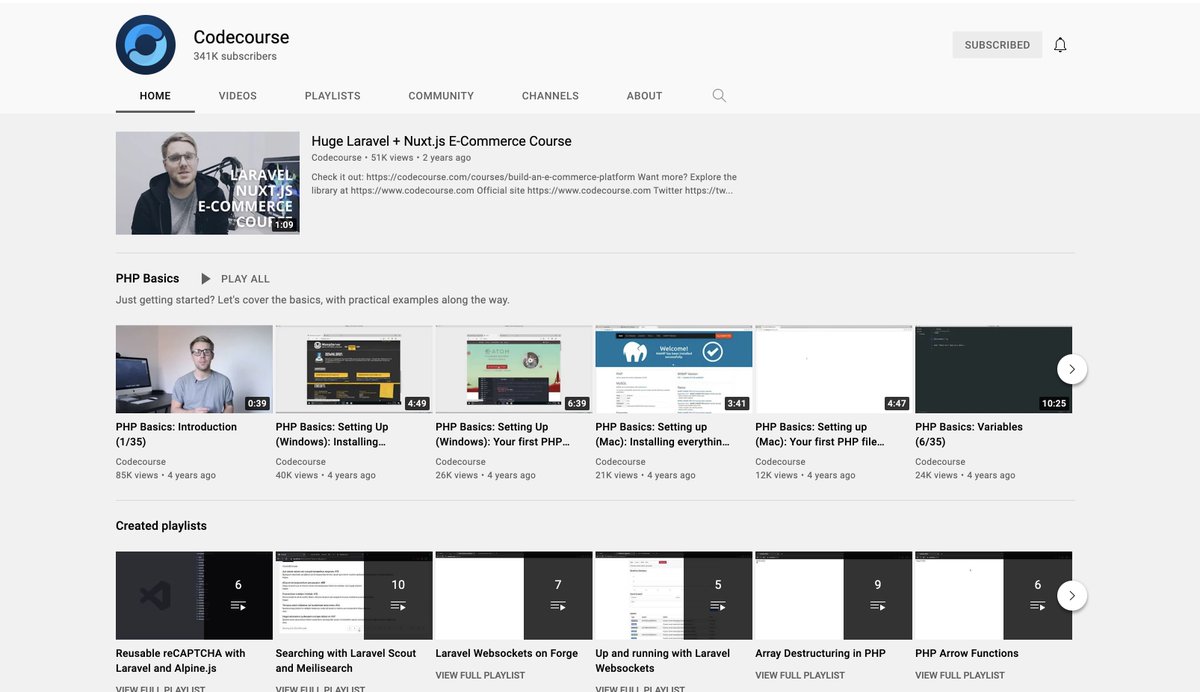Open the 4:49 Windows Installing video thumbnail
This screenshot has height=692, width=1200.
pos(354,369)
